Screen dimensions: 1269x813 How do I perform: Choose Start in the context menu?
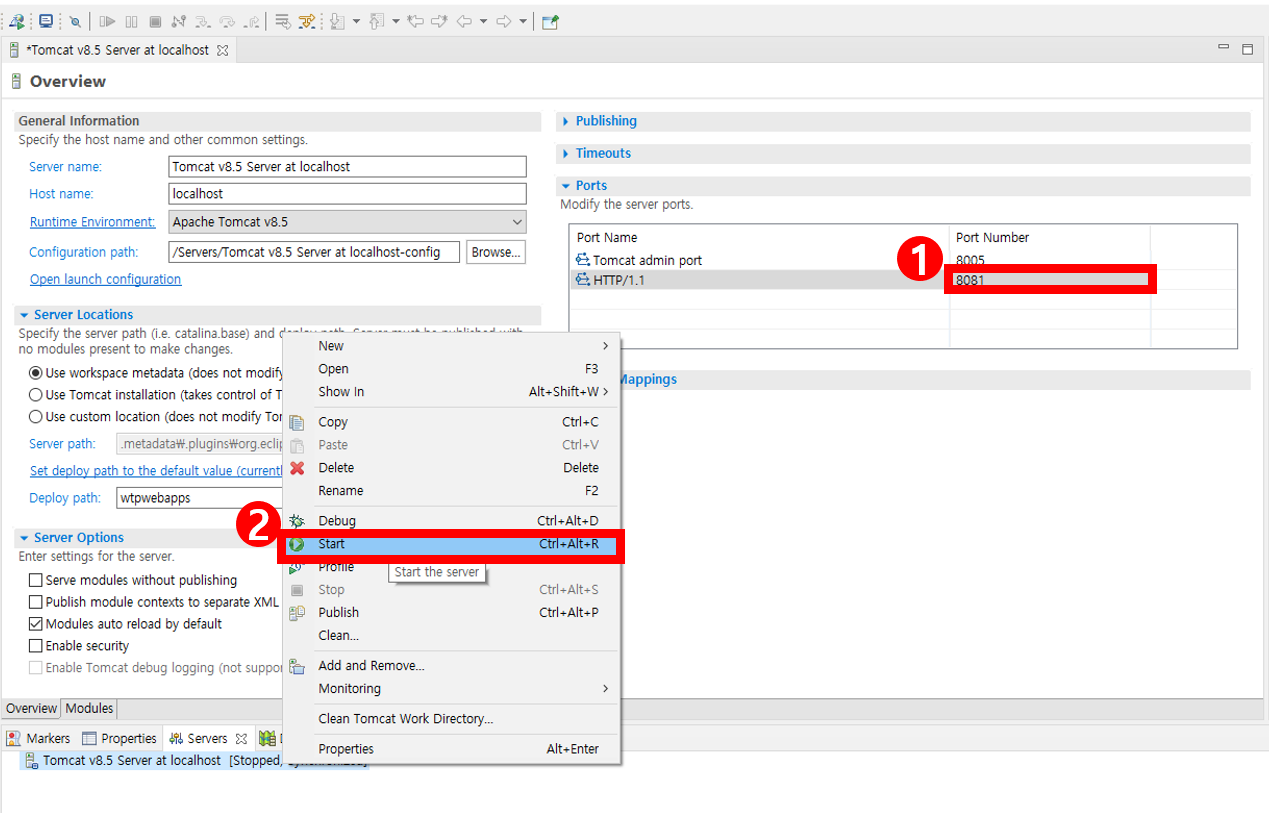click(451, 544)
